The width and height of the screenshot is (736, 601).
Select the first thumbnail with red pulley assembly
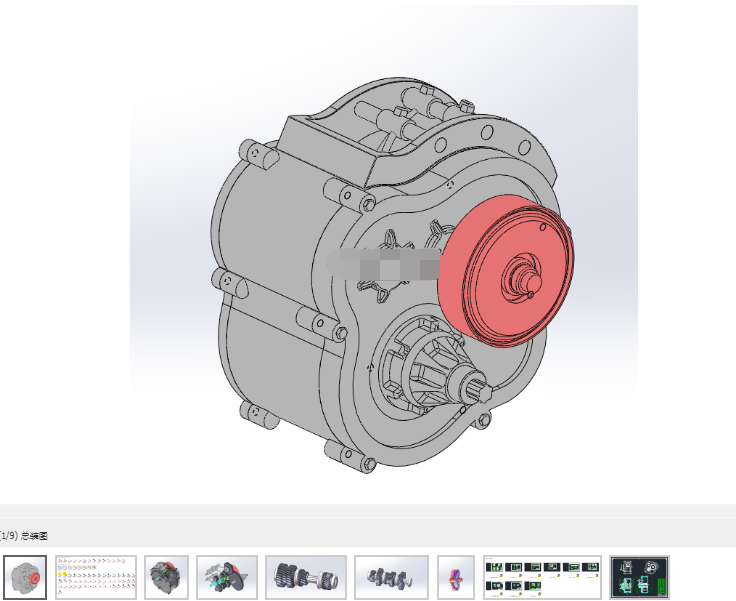[25, 578]
